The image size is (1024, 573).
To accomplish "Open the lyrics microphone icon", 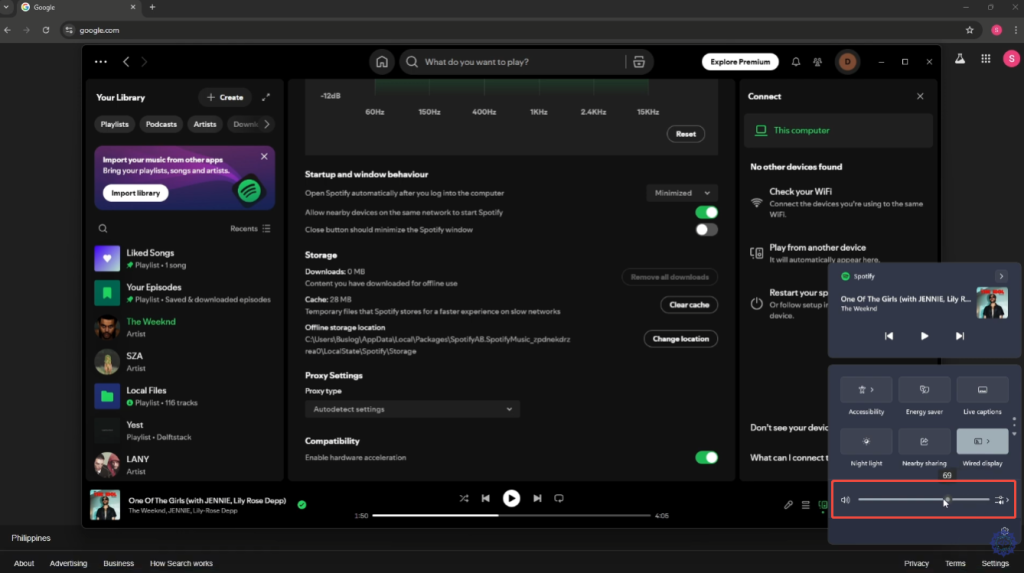I will [x=788, y=505].
